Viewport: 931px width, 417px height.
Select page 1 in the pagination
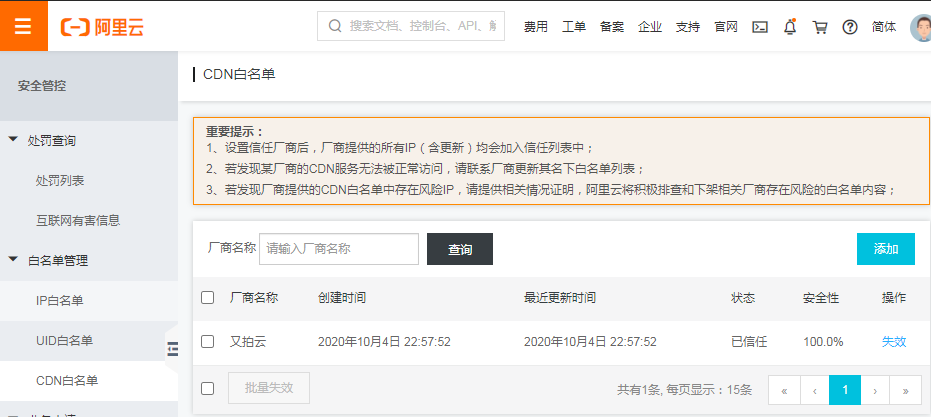[845, 390]
